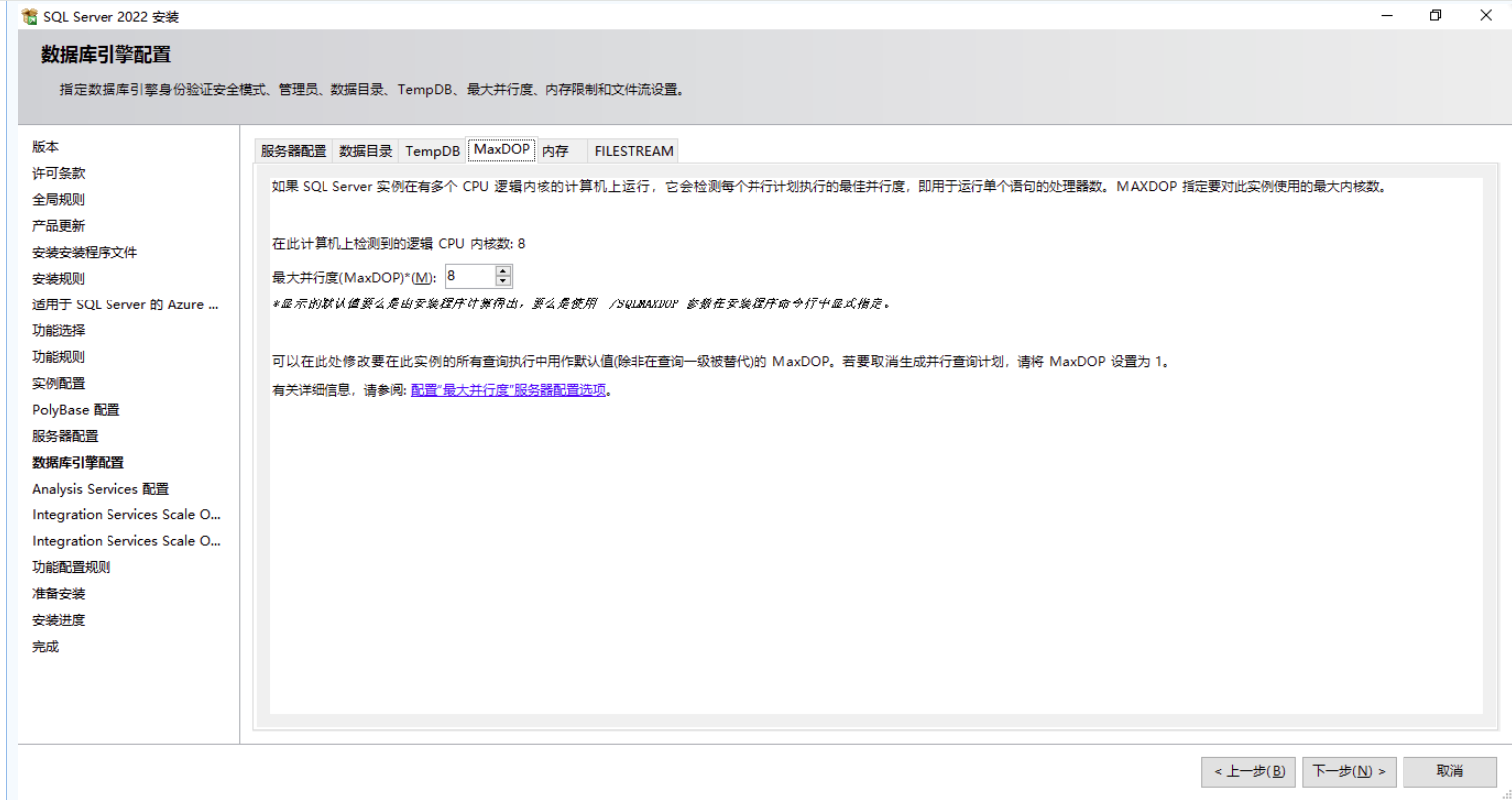Select the 完成 step in sidebar
The height and width of the screenshot is (800, 1512).
[46, 646]
